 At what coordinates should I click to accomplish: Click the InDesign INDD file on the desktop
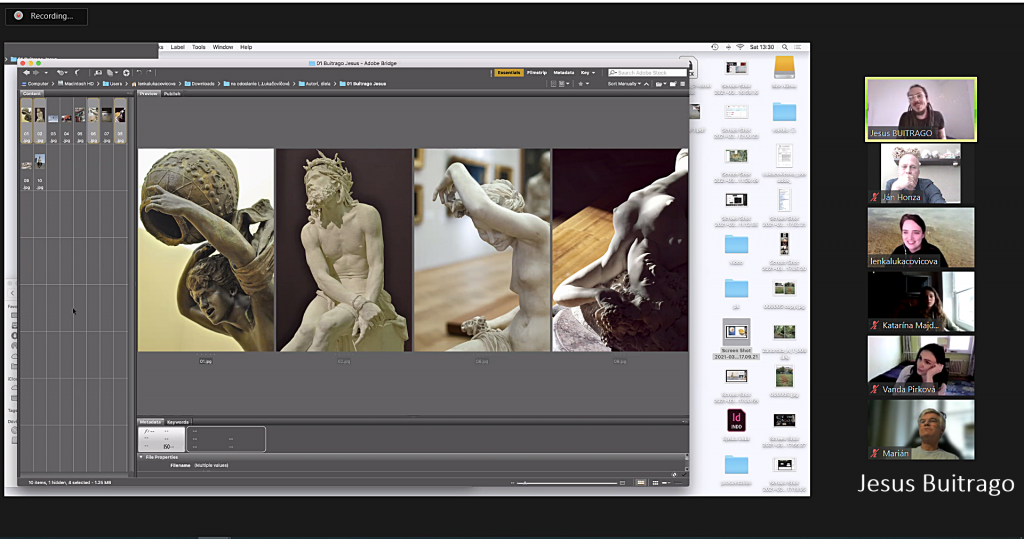(736, 420)
